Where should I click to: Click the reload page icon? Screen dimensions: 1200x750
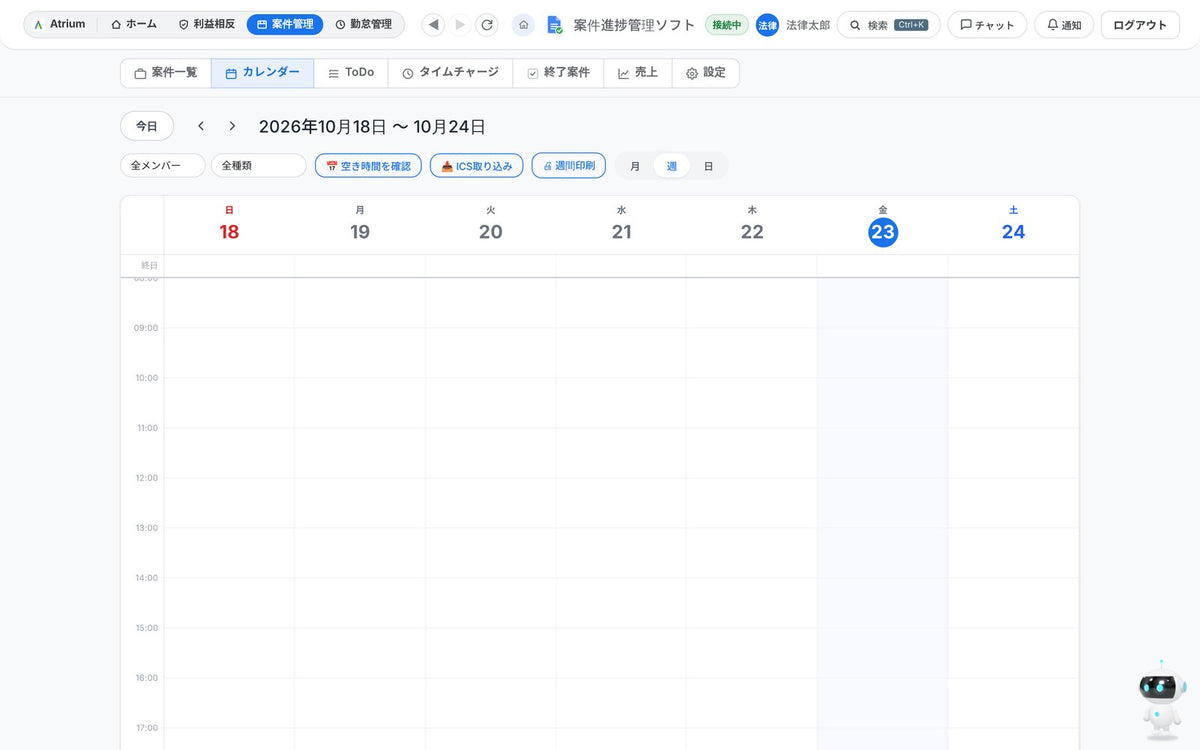pyautogui.click(x=487, y=25)
